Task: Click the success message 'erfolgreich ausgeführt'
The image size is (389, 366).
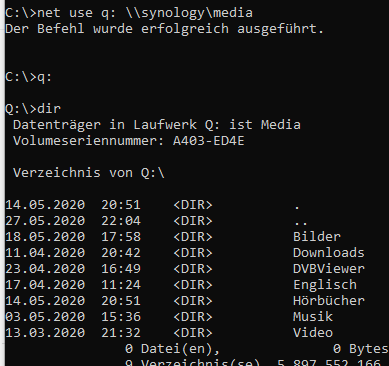Action: pos(232,29)
